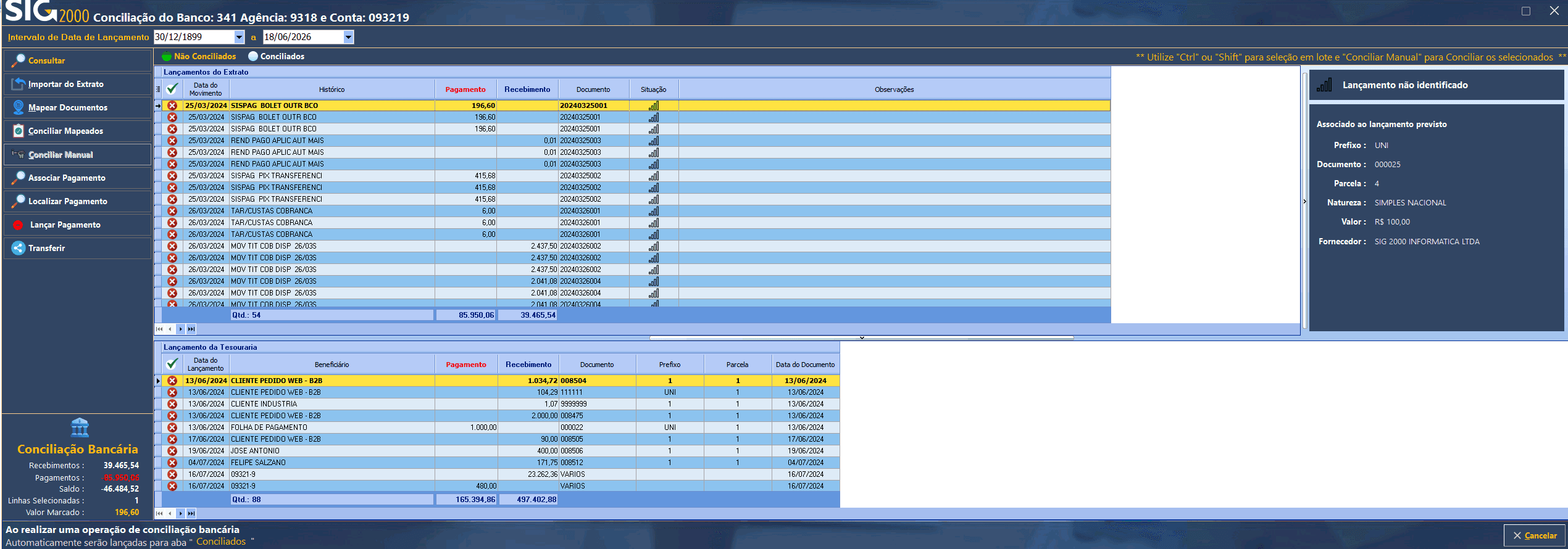Go to first record in the Tesouraria navigator
This screenshot has width=1568, height=549.
click(159, 513)
